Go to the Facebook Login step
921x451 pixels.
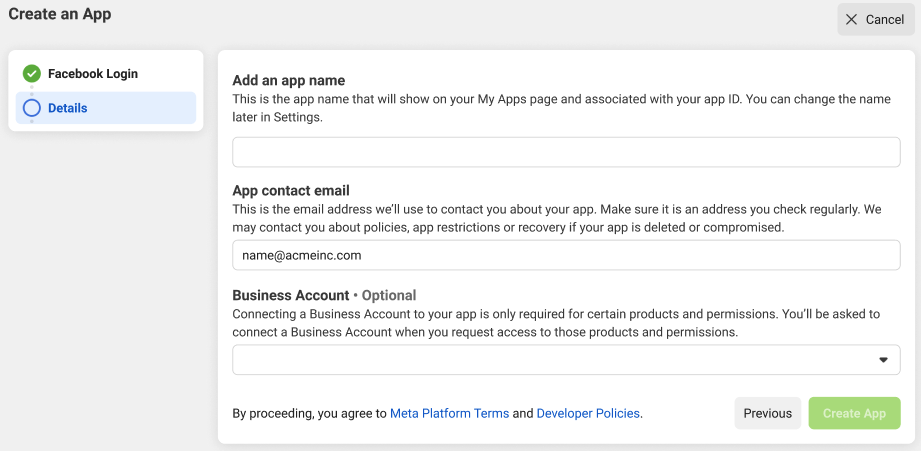tap(92, 74)
